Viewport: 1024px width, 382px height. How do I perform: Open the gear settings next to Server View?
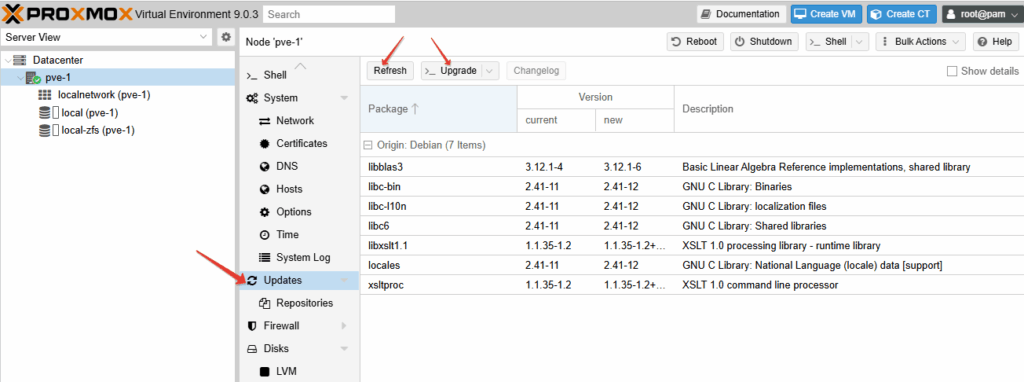coord(226,37)
